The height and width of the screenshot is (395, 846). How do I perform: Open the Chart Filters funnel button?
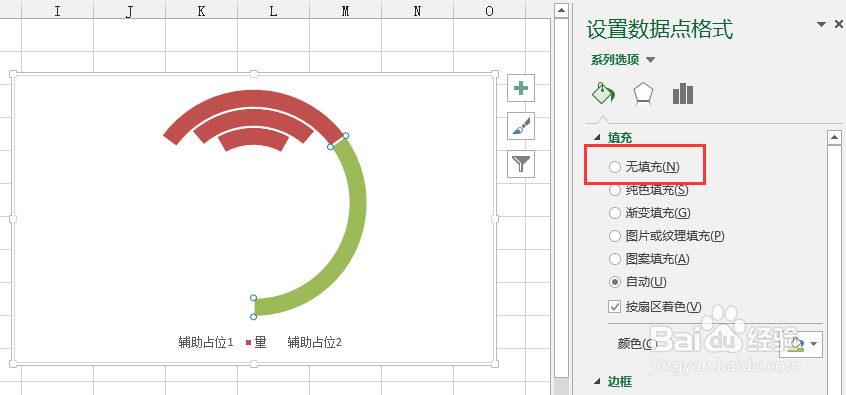pyautogui.click(x=521, y=164)
